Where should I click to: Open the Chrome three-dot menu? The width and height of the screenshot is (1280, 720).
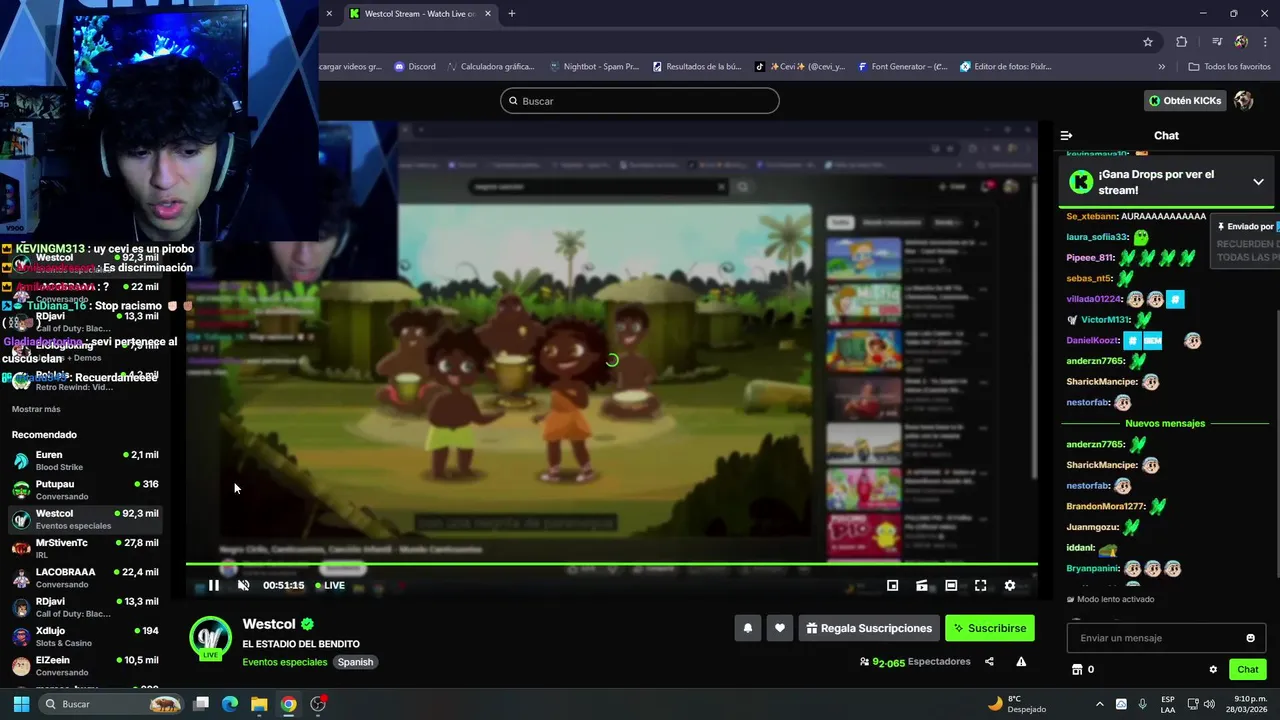point(1265,42)
